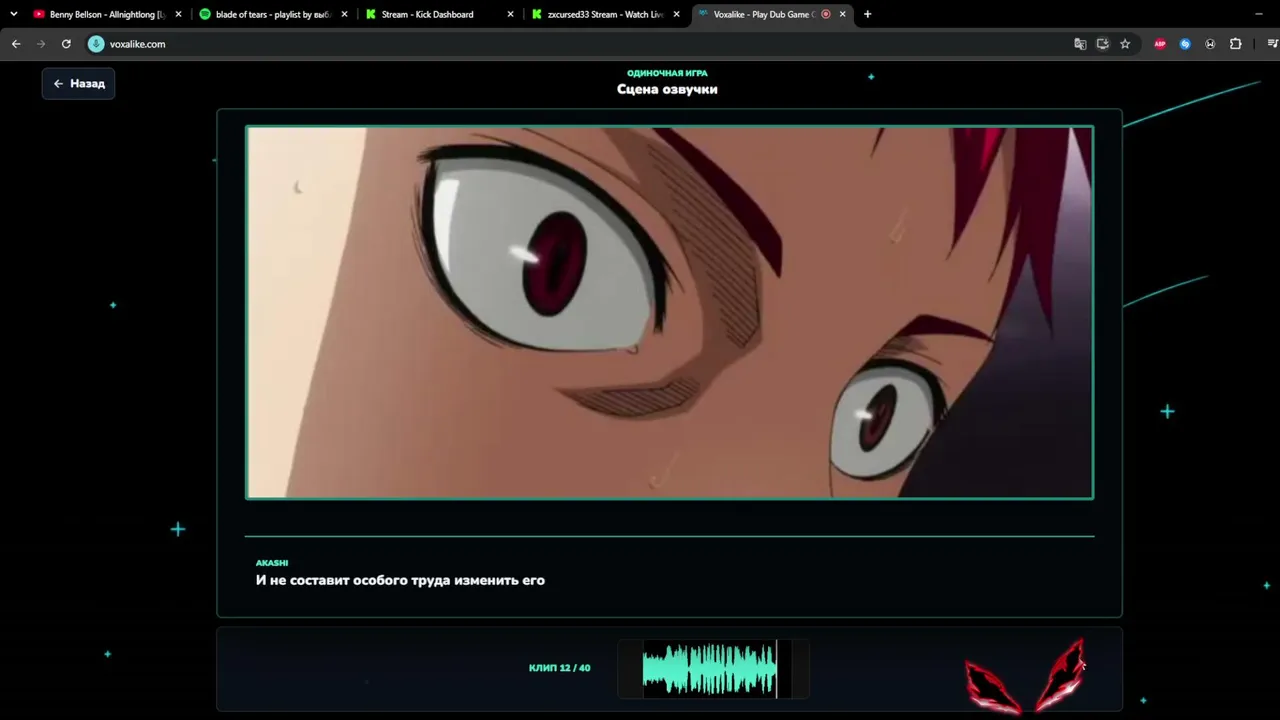Click the teal audio waveform
This screenshot has height=720, width=1280.
coord(709,668)
